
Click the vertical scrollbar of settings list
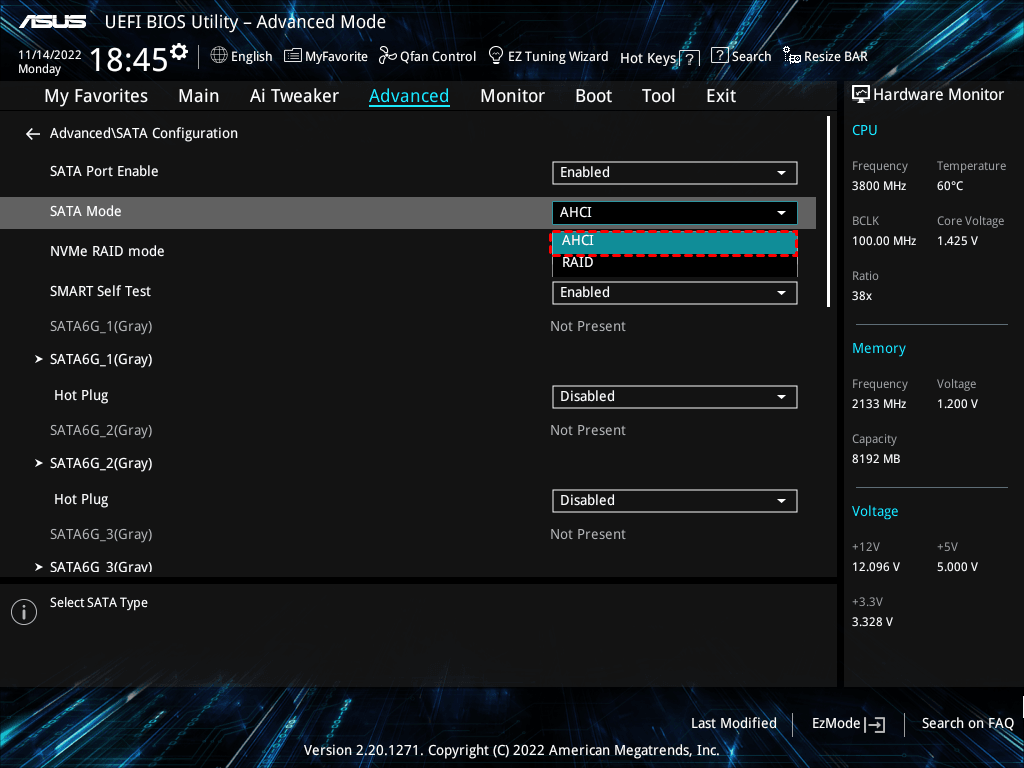click(x=829, y=212)
